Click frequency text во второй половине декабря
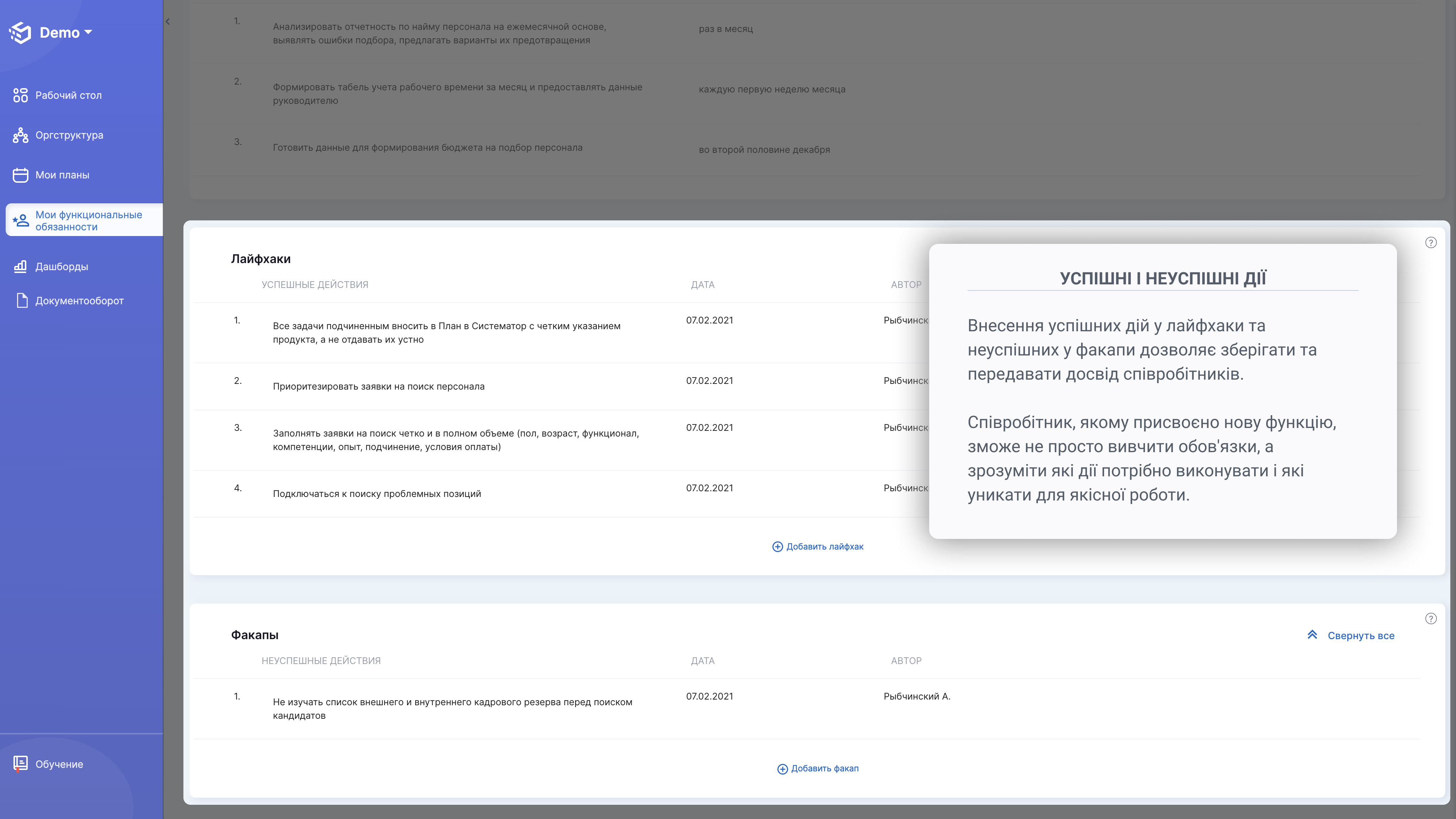This screenshot has width=1456, height=819. coord(764,150)
